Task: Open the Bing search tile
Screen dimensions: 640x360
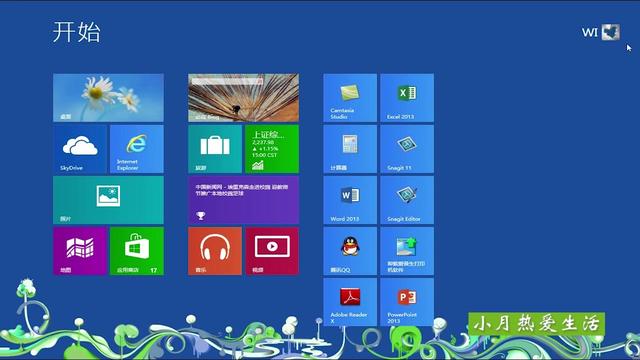Action: (243, 98)
